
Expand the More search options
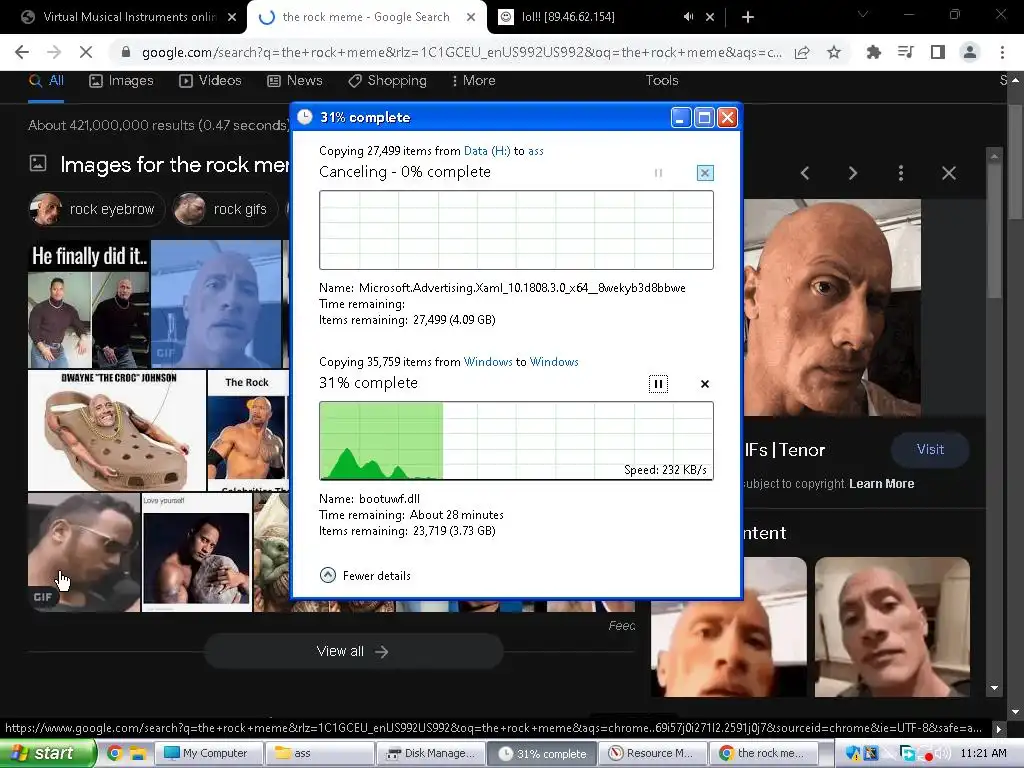coord(473,80)
